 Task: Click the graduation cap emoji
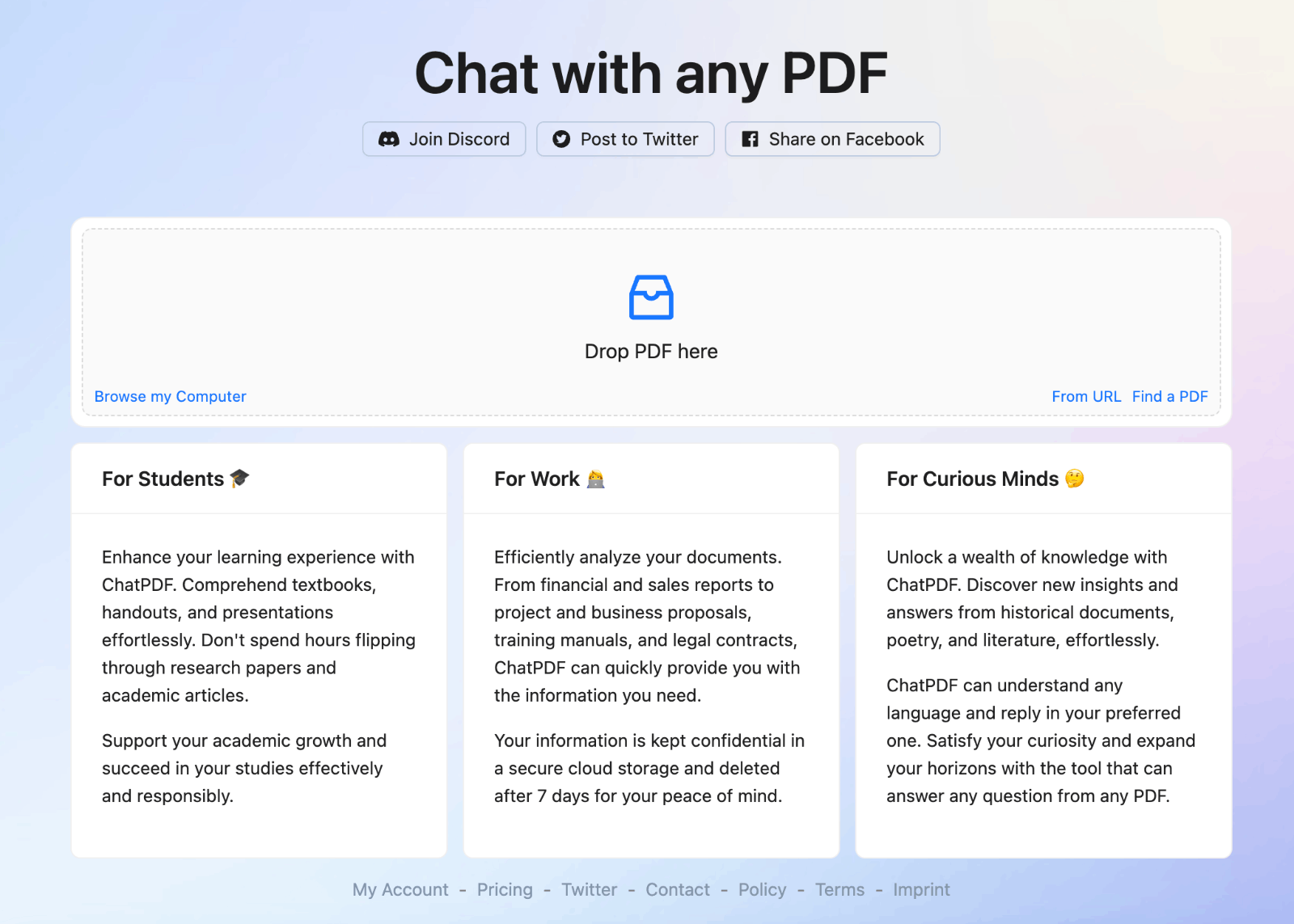tap(240, 479)
